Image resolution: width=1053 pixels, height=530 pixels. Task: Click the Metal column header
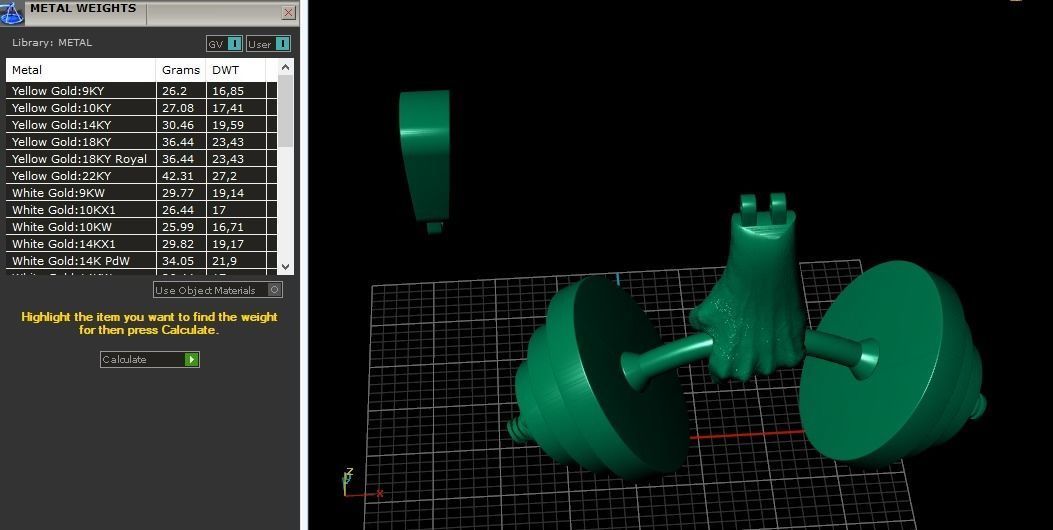[81, 70]
